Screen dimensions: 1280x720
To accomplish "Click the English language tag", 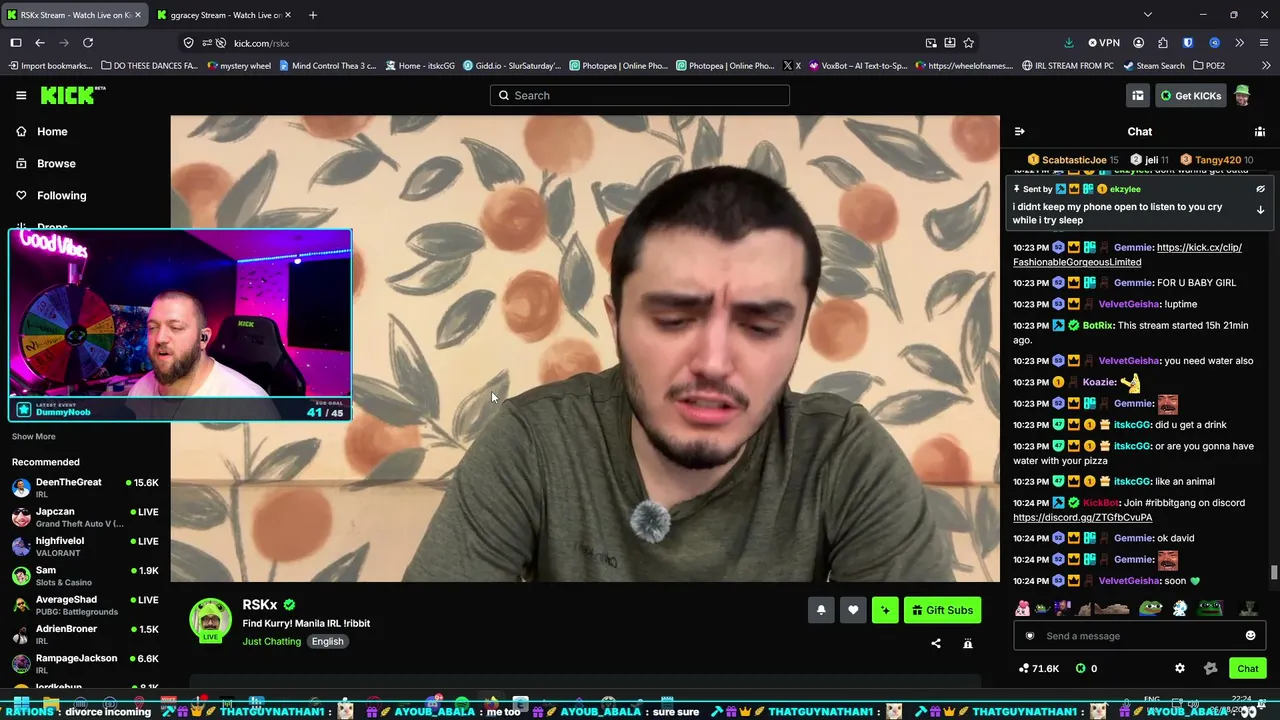I will (x=327, y=641).
